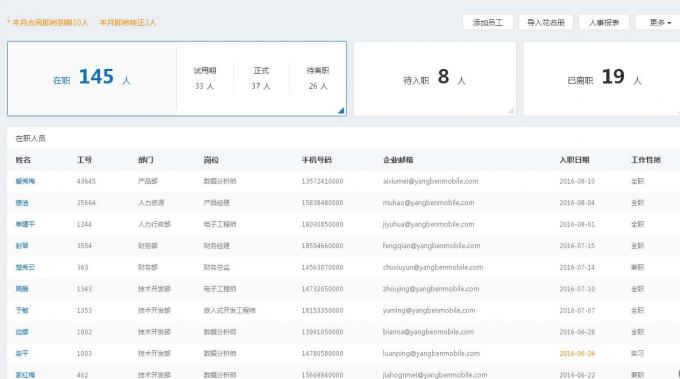Screen dimensions: 680x379
Task: Open the 人事报表 report button
Action: pos(604,23)
